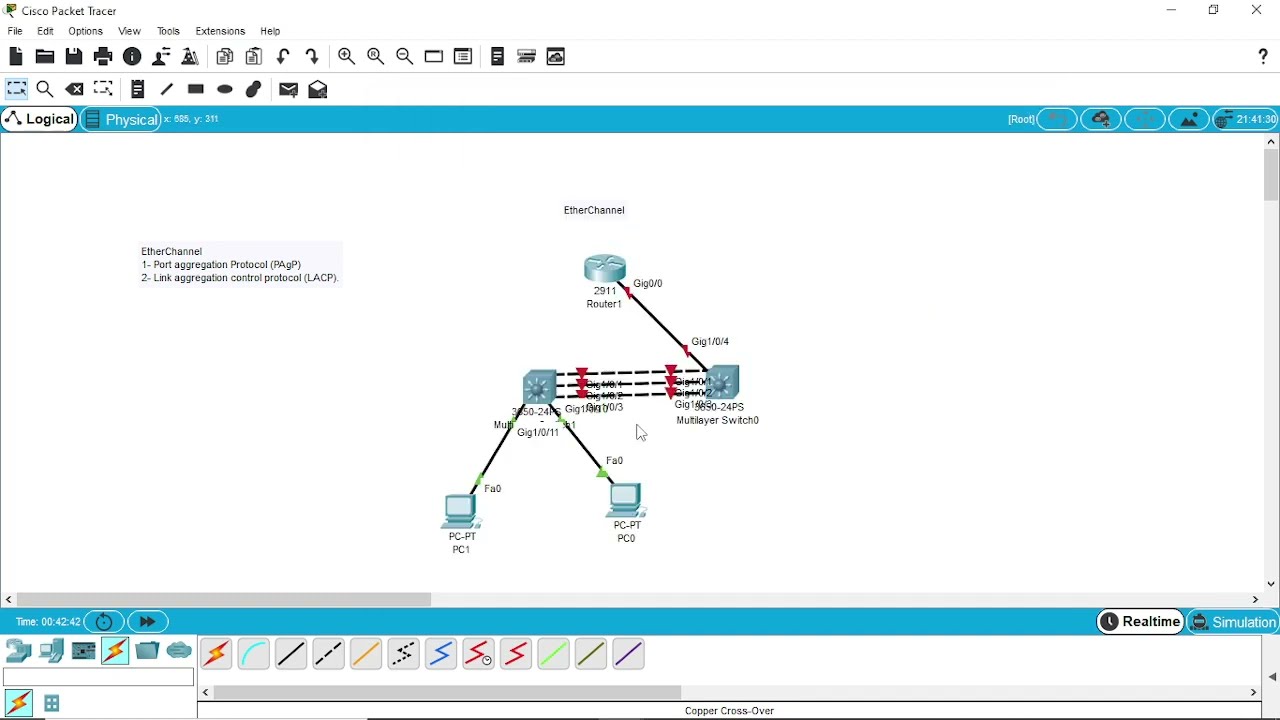Click the Router1 2911 device
Image resolution: width=1280 pixels, height=720 pixels.
click(x=605, y=269)
